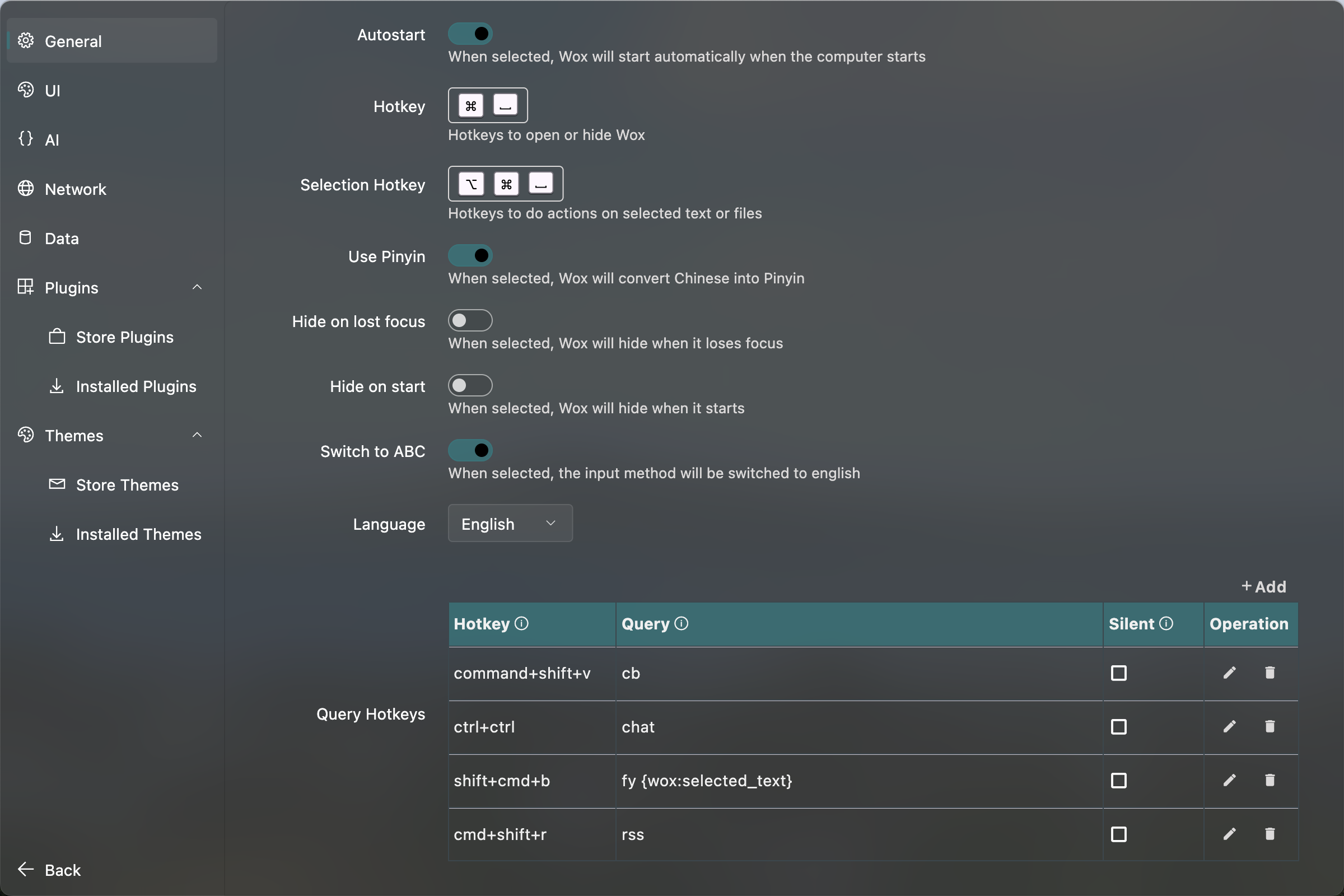Disable the Autostart toggle

470,34
